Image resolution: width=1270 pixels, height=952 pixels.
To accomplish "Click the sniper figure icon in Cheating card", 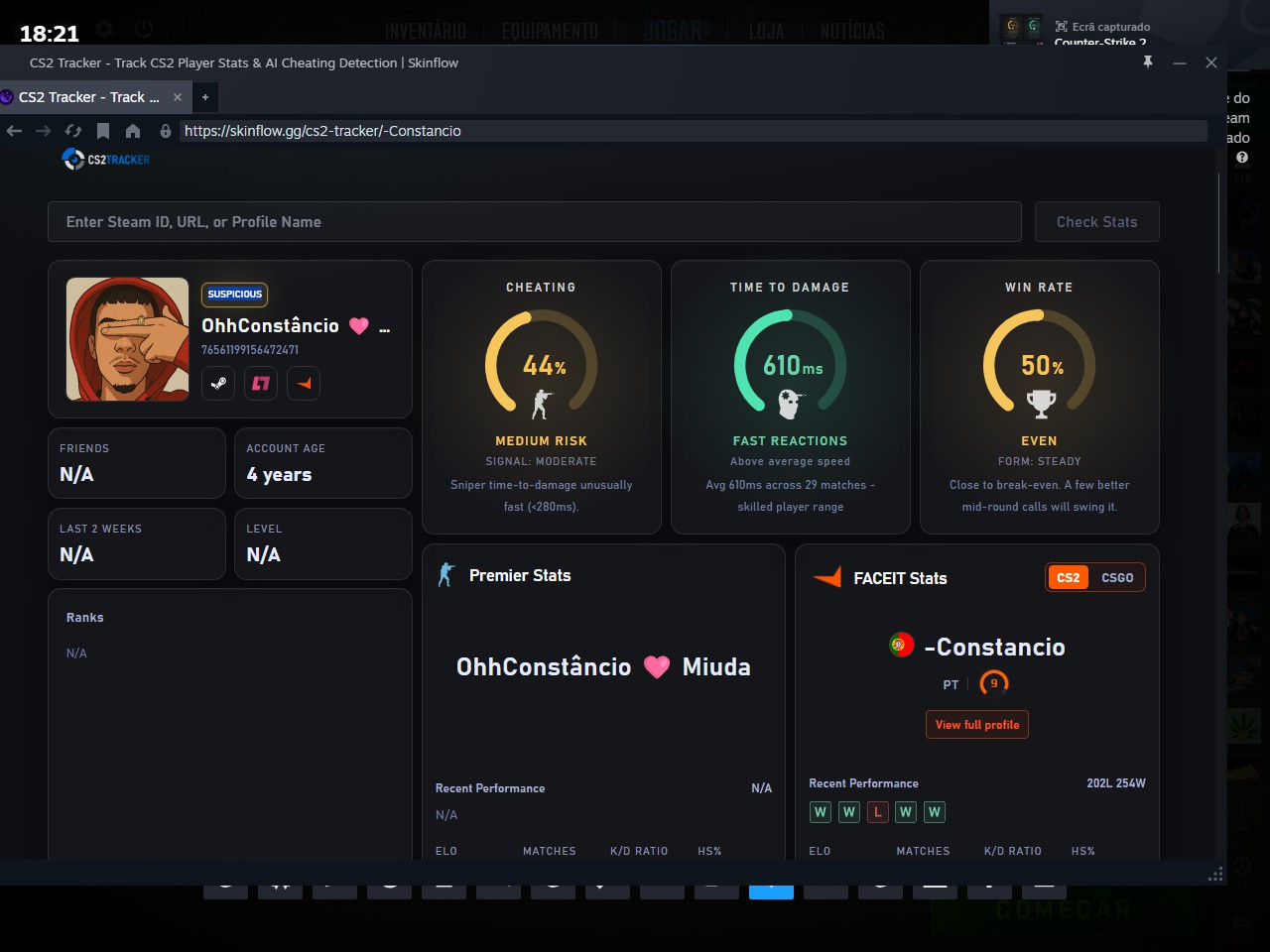I will [541, 403].
